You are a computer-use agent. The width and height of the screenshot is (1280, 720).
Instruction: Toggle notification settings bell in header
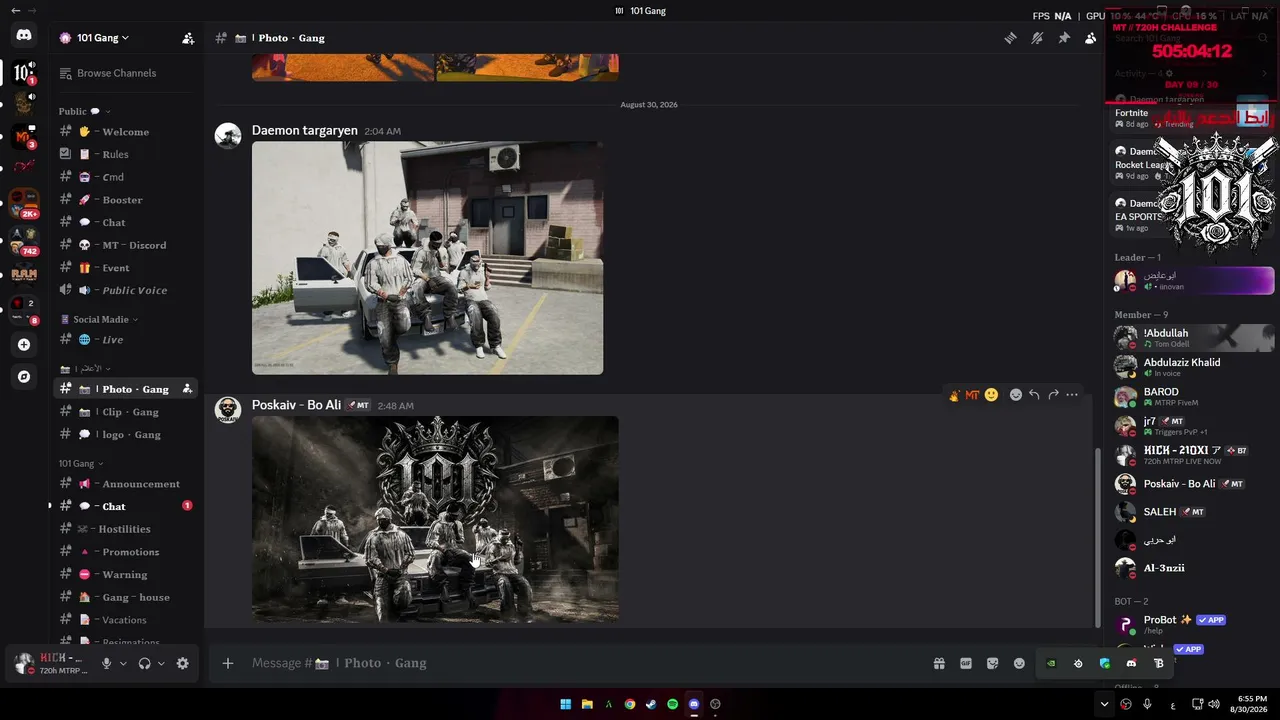[x=1037, y=38]
